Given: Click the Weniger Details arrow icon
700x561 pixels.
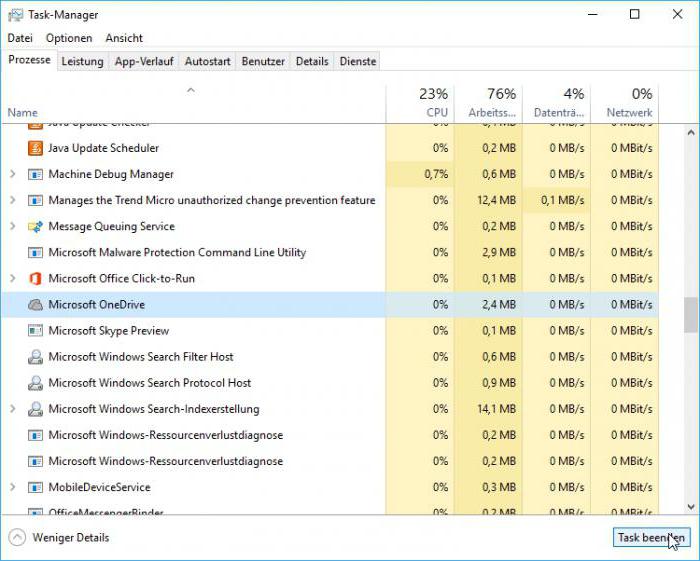Looking at the screenshot, I should (x=17, y=537).
